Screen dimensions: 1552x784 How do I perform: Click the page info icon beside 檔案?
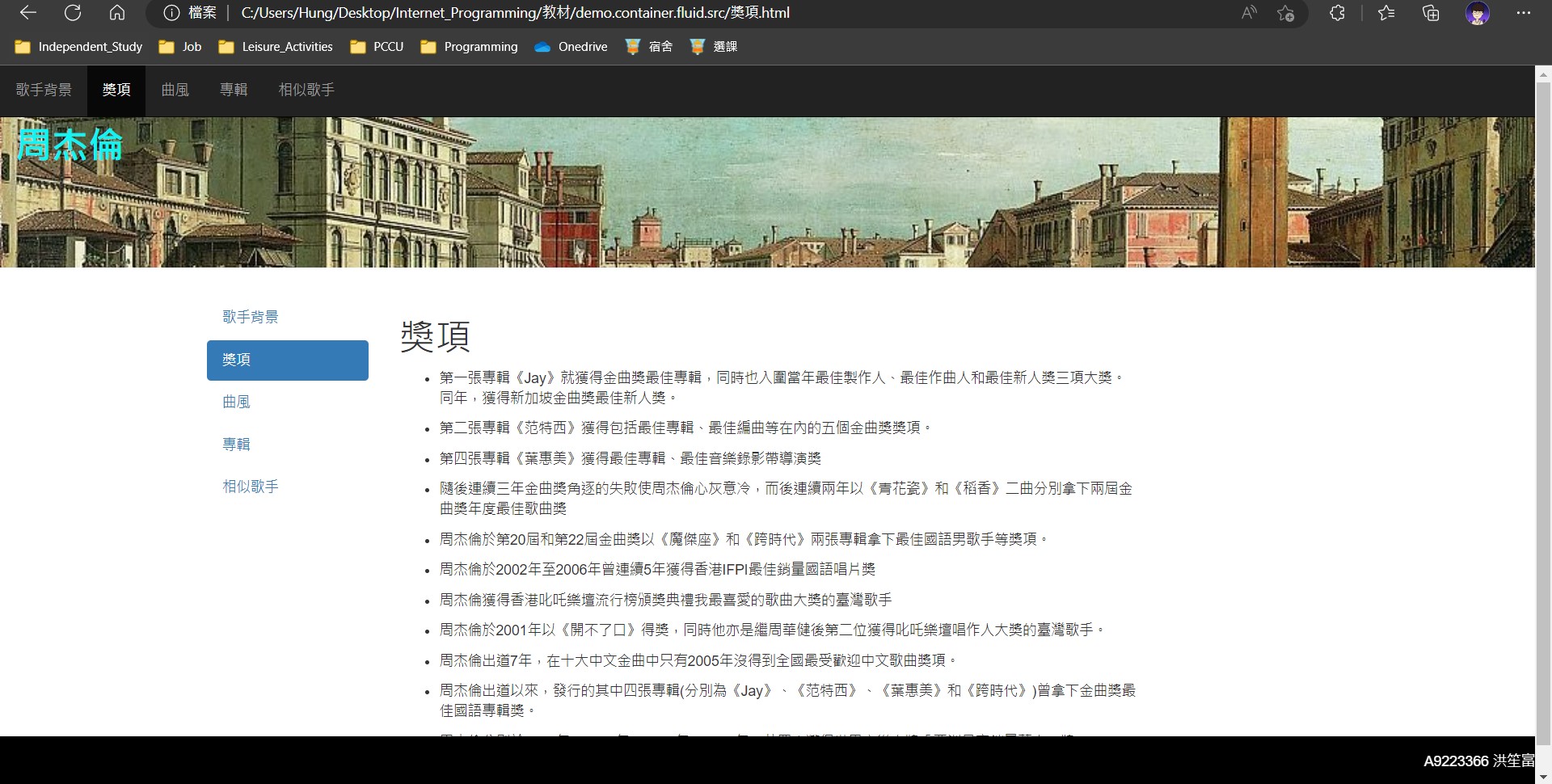point(171,13)
